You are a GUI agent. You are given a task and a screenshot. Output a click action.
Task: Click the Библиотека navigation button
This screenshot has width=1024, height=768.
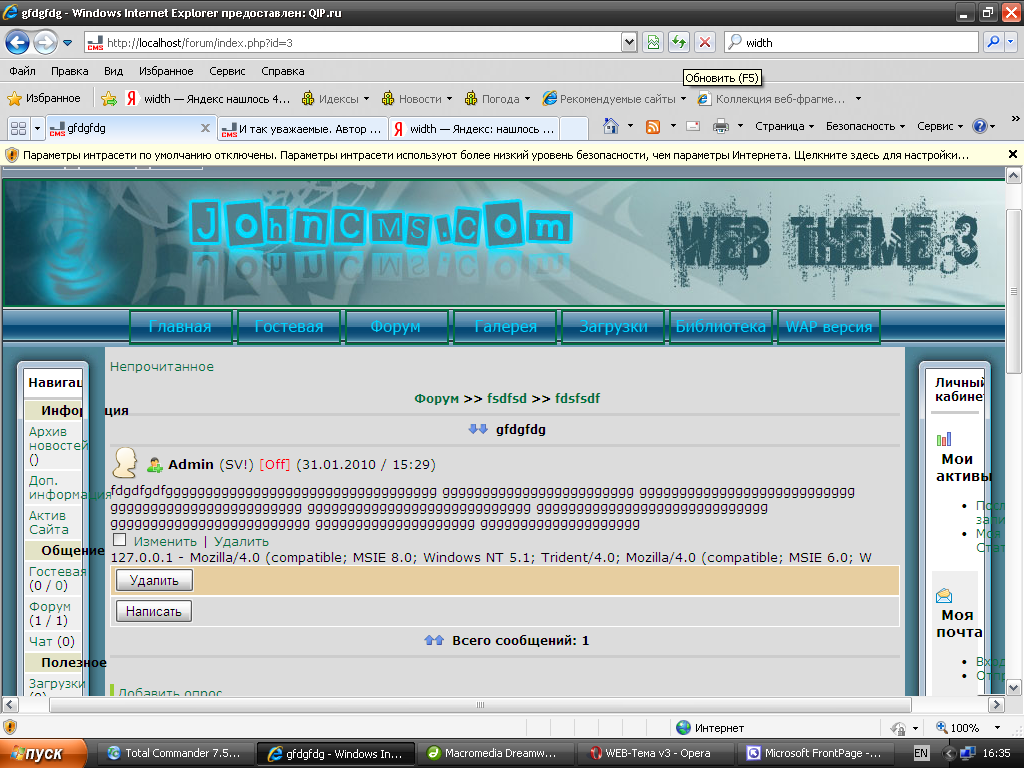720,327
